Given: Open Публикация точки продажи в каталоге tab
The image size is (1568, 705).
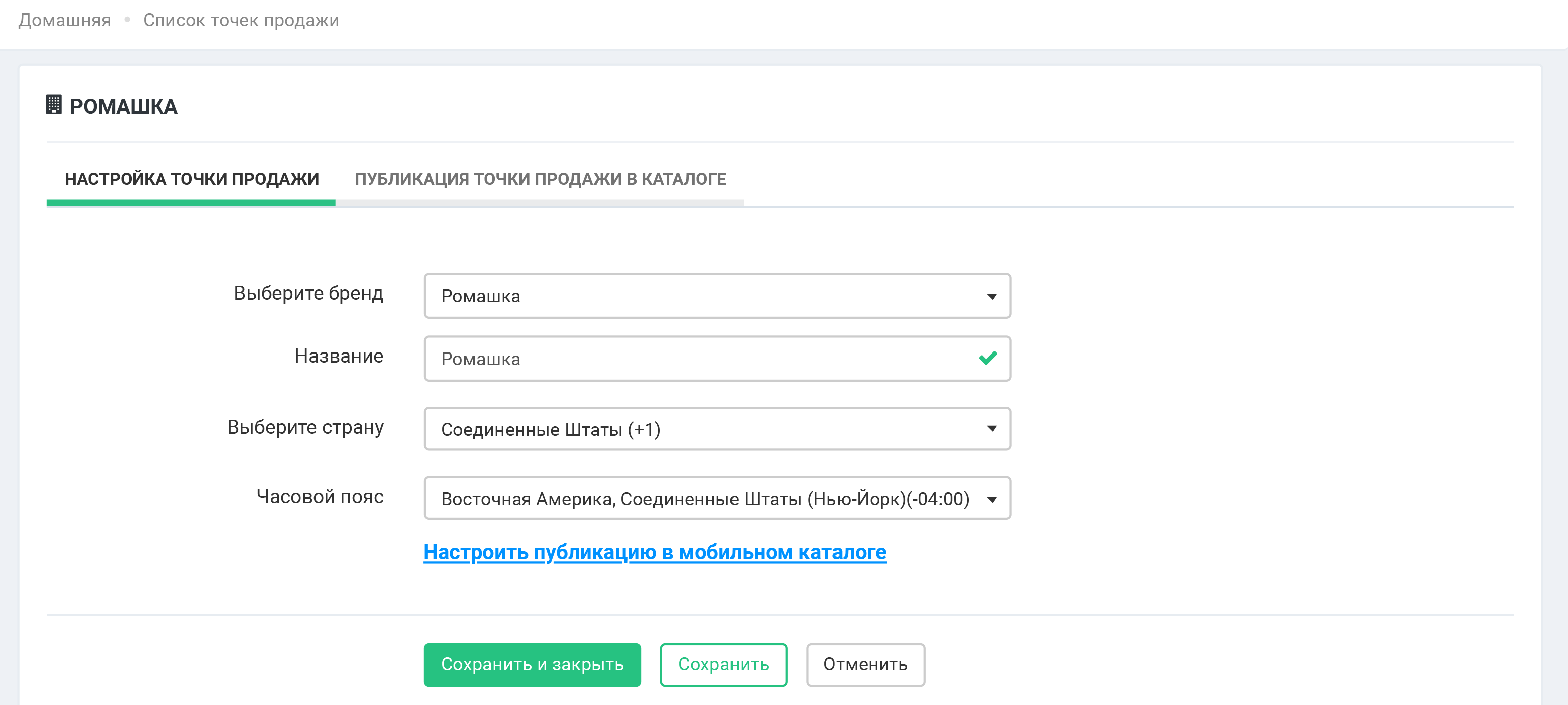Looking at the screenshot, I should 540,179.
